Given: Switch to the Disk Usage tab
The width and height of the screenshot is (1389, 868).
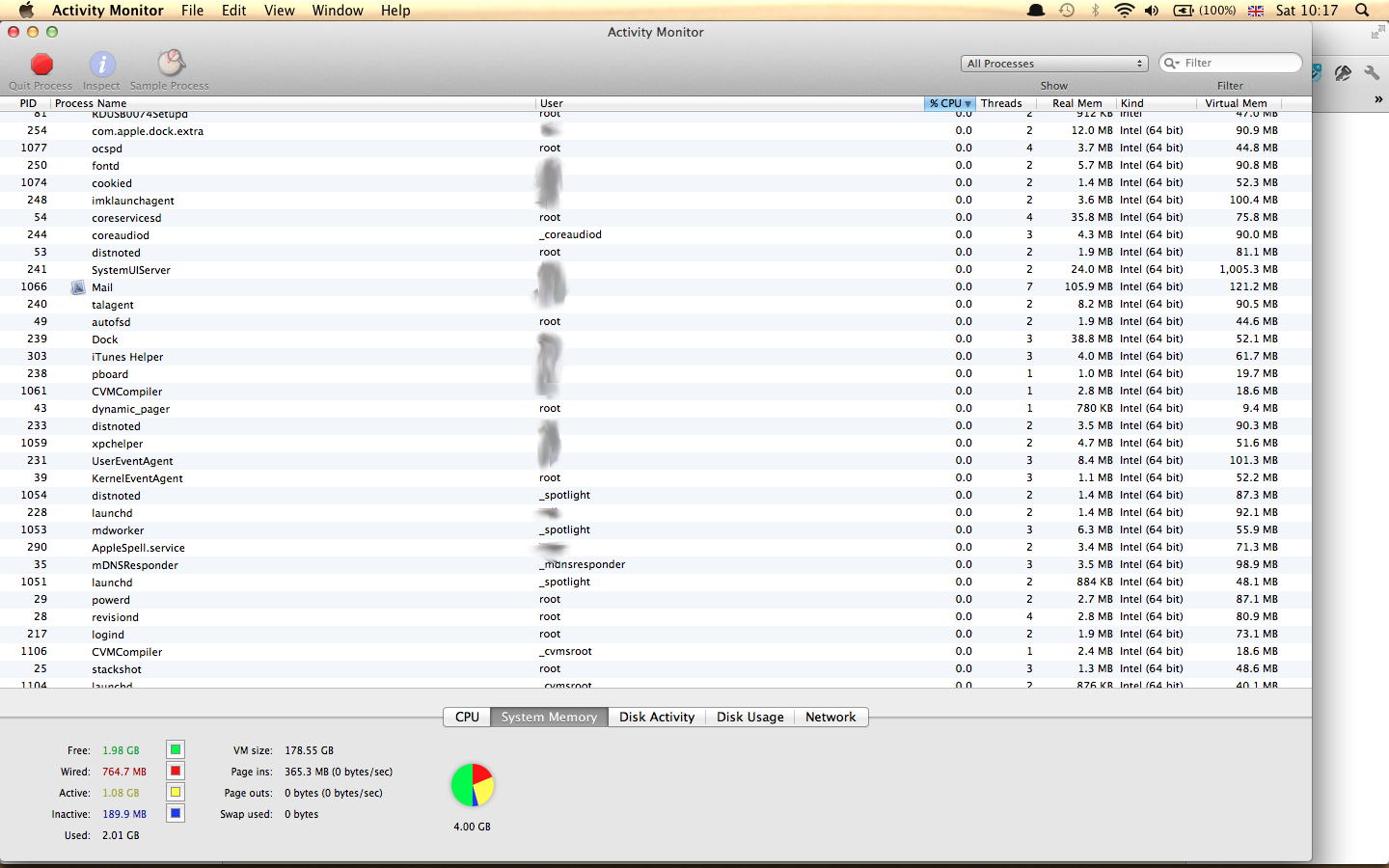Looking at the screenshot, I should pos(749,717).
